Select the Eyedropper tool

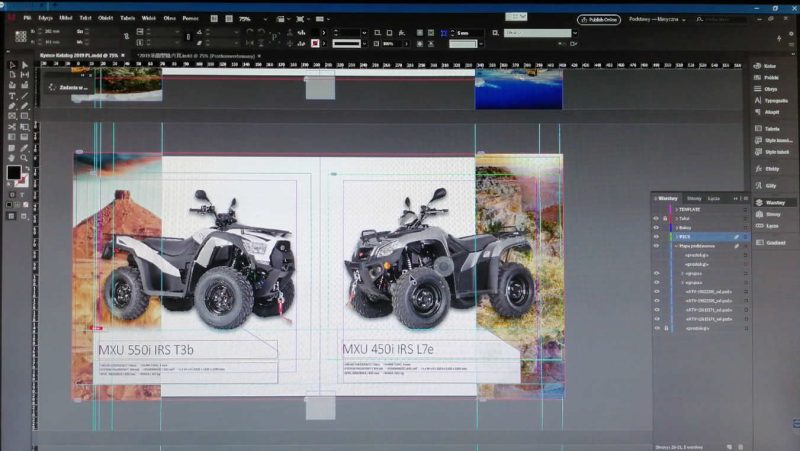(24, 148)
